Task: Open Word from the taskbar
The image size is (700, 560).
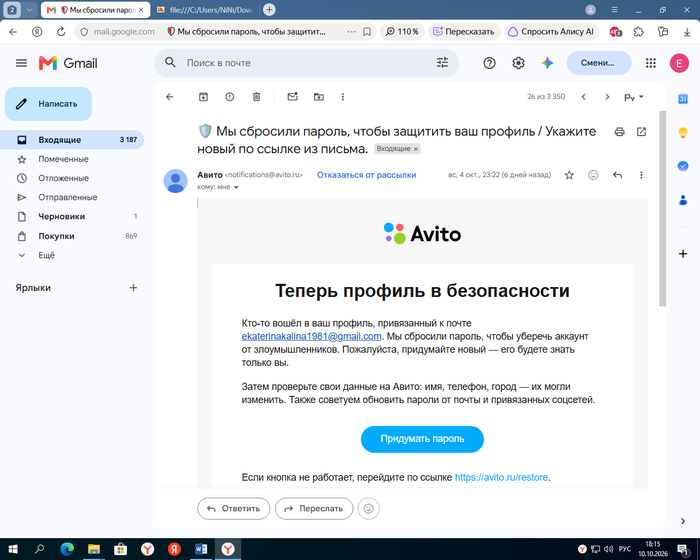Action: coord(201,549)
